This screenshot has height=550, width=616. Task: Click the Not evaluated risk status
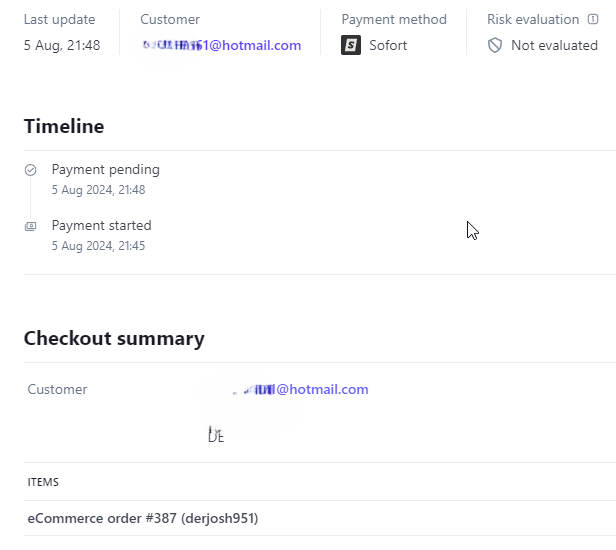coord(554,46)
